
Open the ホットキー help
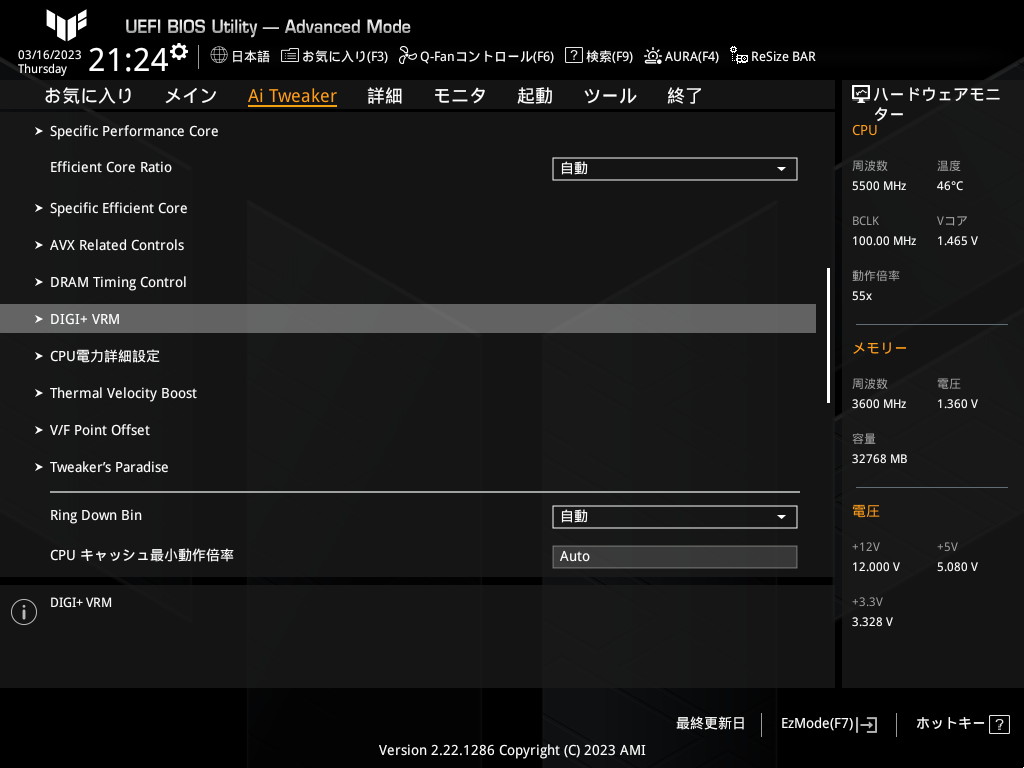(950, 724)
